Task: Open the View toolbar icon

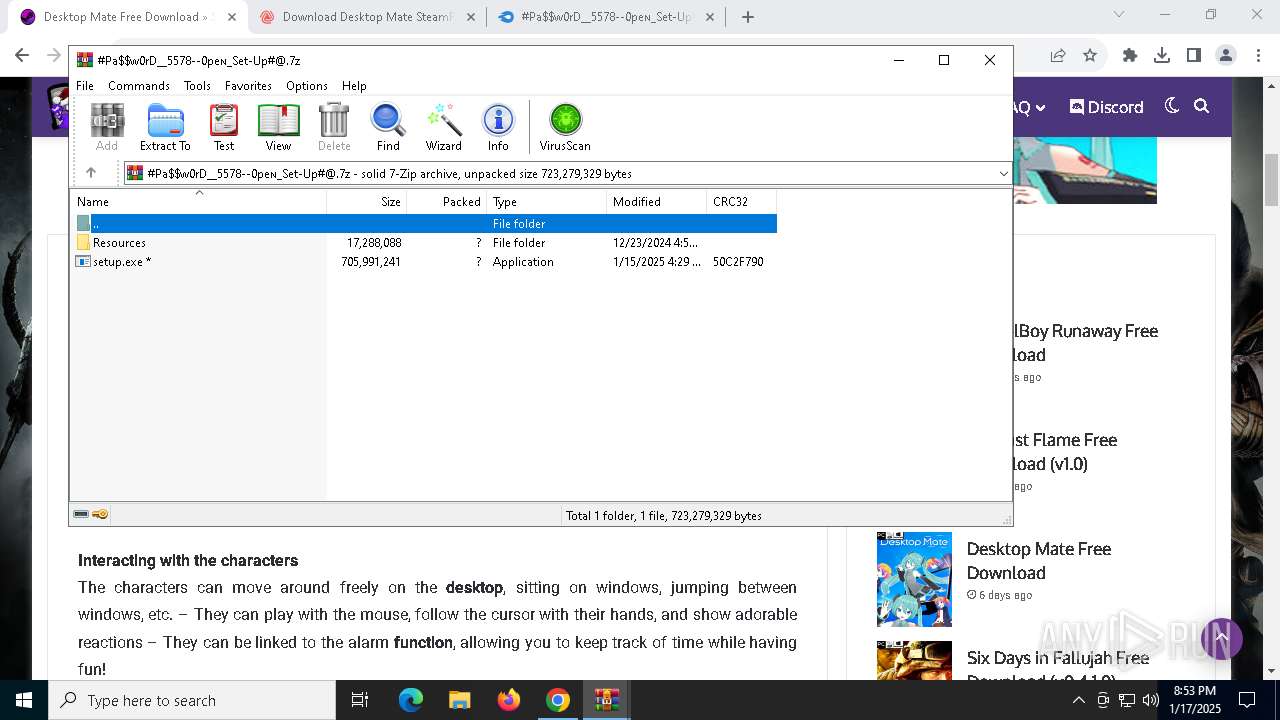Action: click(278, 127)
